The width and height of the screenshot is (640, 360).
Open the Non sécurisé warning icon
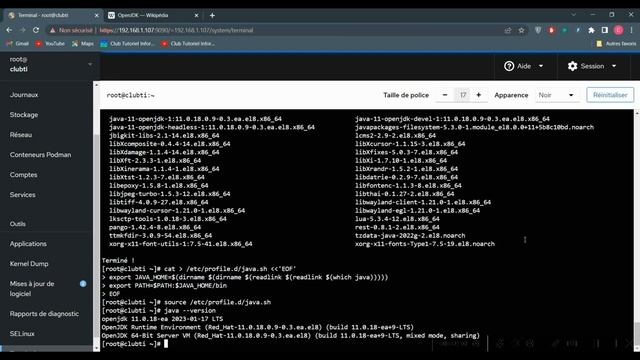pyautogui.click(x=52, y=30)
